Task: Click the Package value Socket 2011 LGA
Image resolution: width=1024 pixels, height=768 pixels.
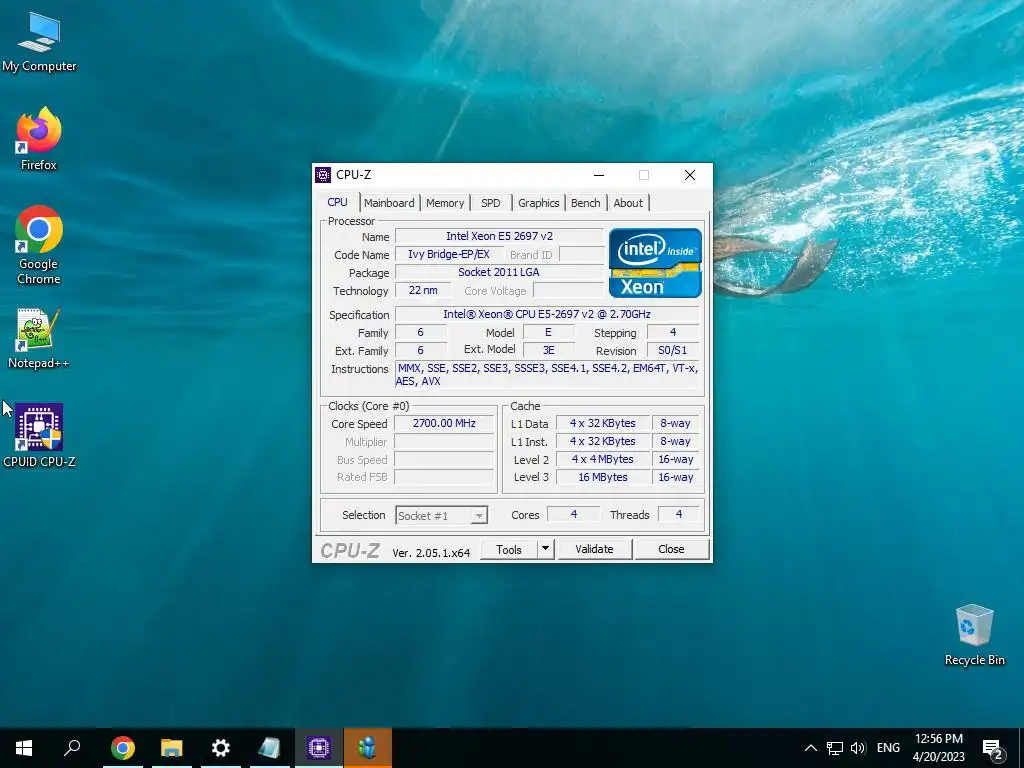Action: click(x=500, y=272)
